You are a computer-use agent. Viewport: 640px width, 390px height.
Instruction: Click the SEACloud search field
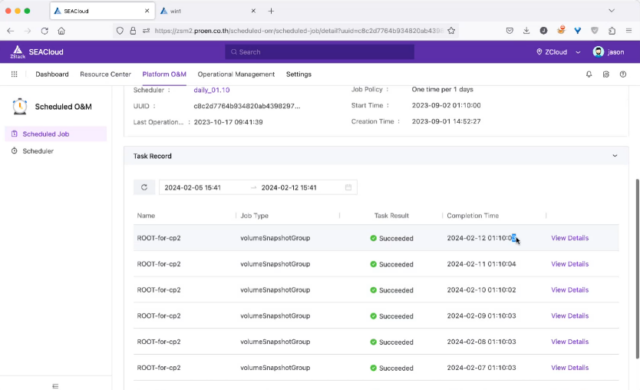tap(319, 52)
